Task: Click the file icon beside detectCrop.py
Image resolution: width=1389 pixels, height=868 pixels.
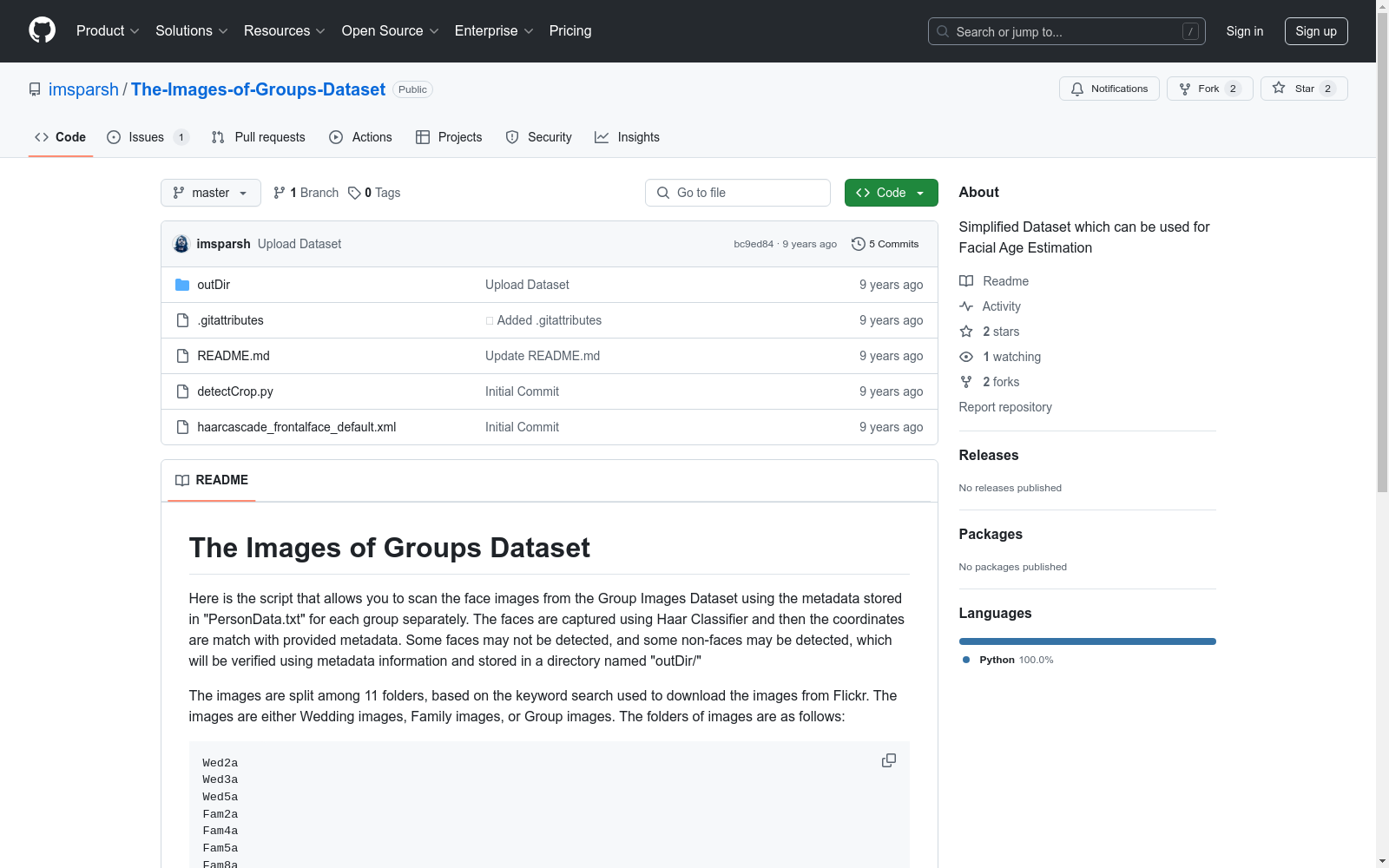Action: (182, 391)
